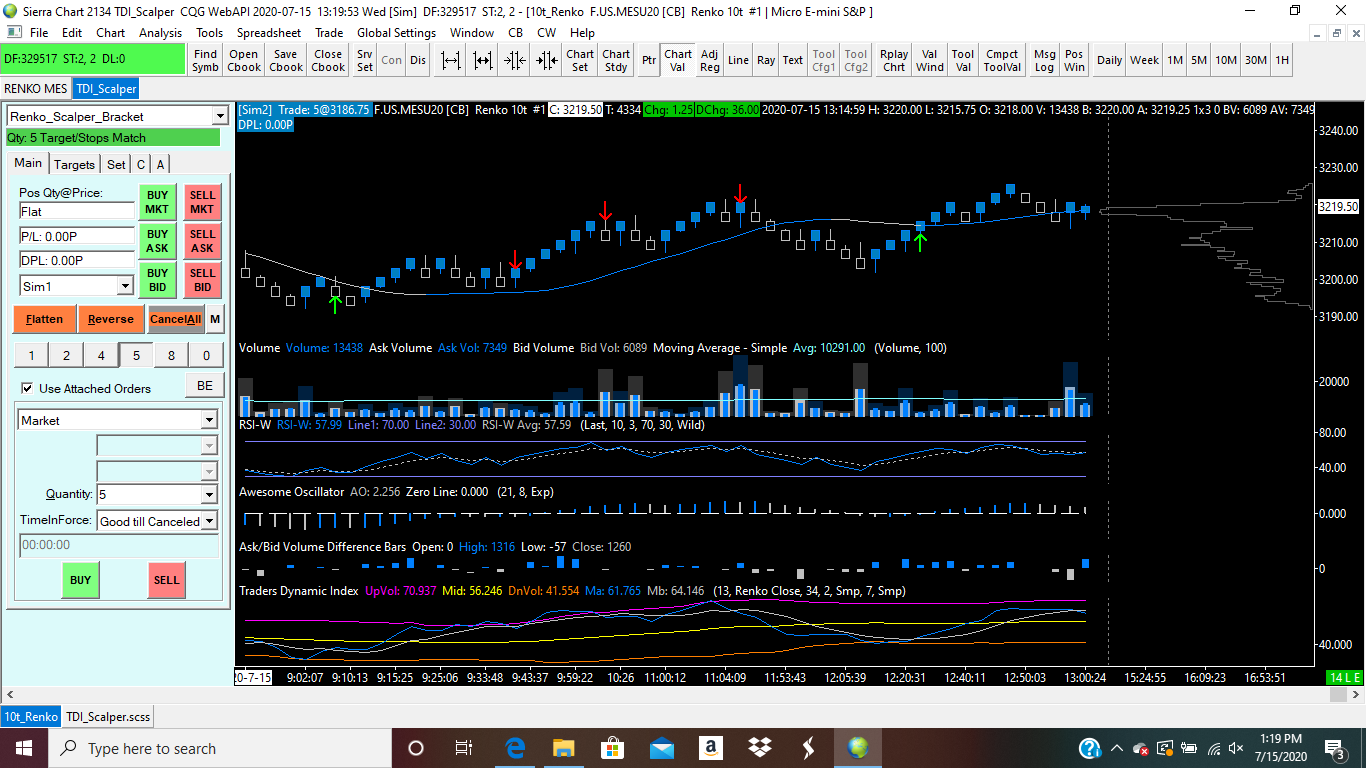Select order quantity button 1
The width and height of the screenshot is (1366, 768).
31,355
